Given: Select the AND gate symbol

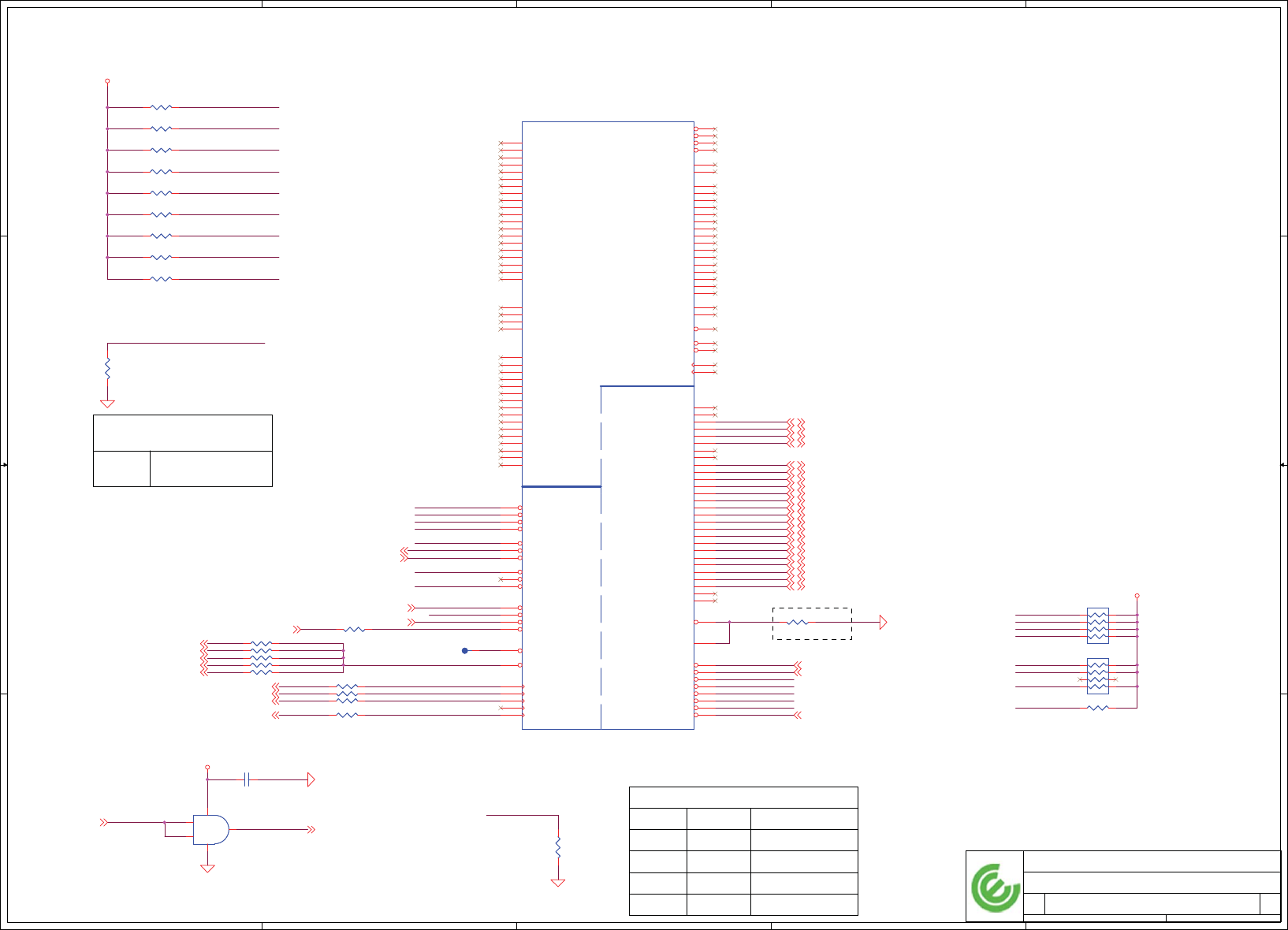Looking at the screenshot, I should point(211,830).
